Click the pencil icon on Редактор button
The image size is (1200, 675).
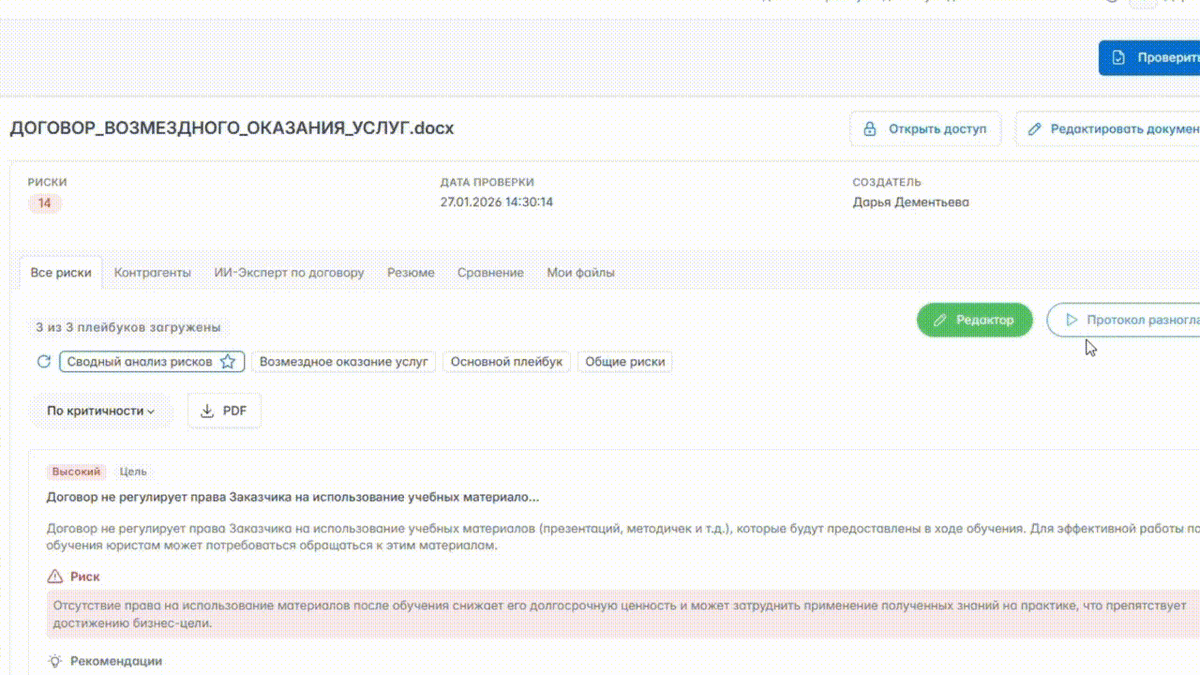pos(940,320)
